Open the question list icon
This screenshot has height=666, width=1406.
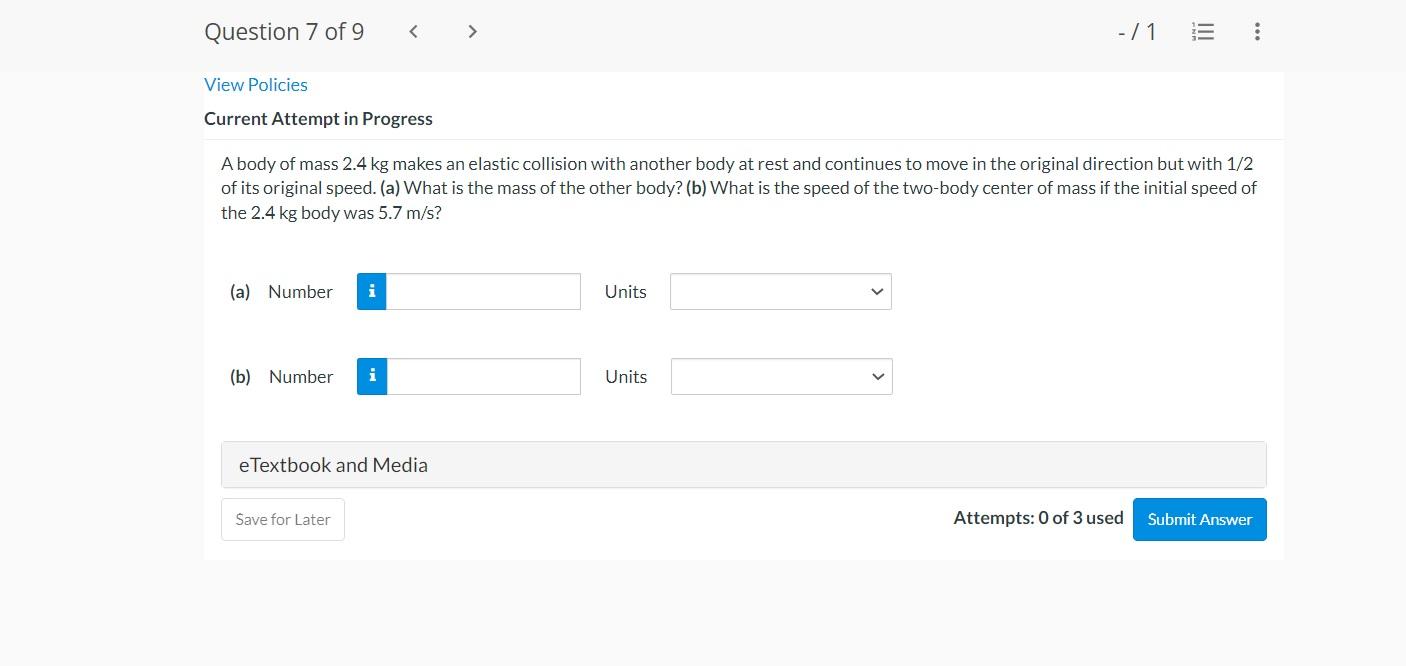point(1203,32)
